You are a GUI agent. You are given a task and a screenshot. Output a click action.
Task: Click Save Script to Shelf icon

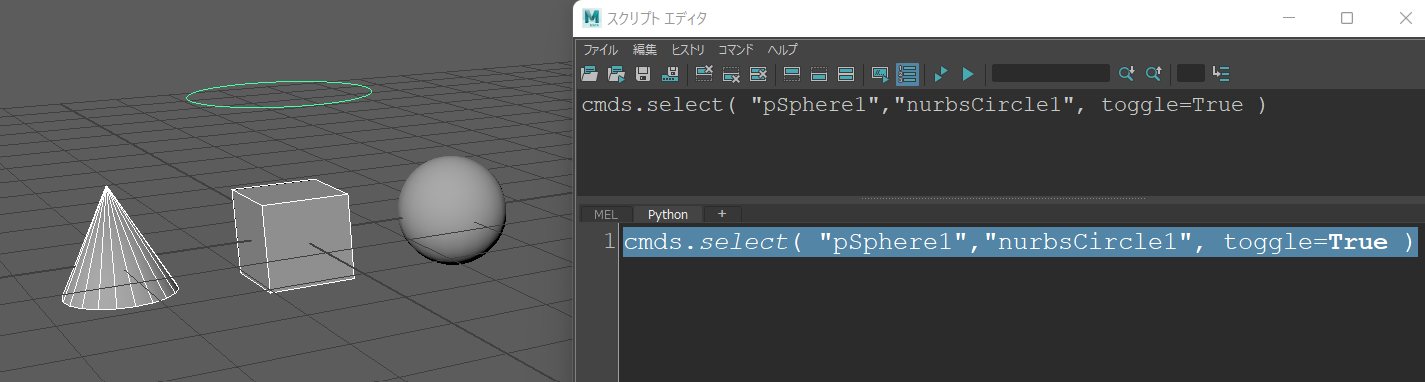point(671,73)
